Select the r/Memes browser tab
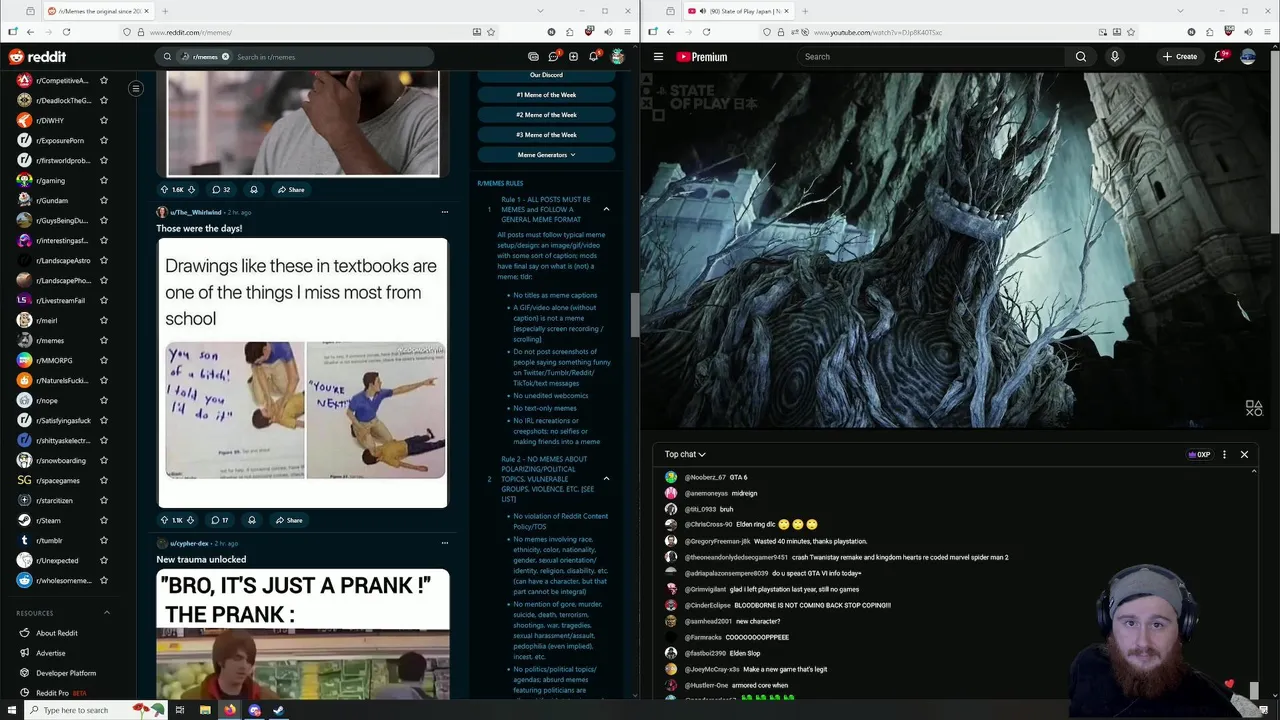Viewport: 1280px width, 720px height. coord(98,11)
